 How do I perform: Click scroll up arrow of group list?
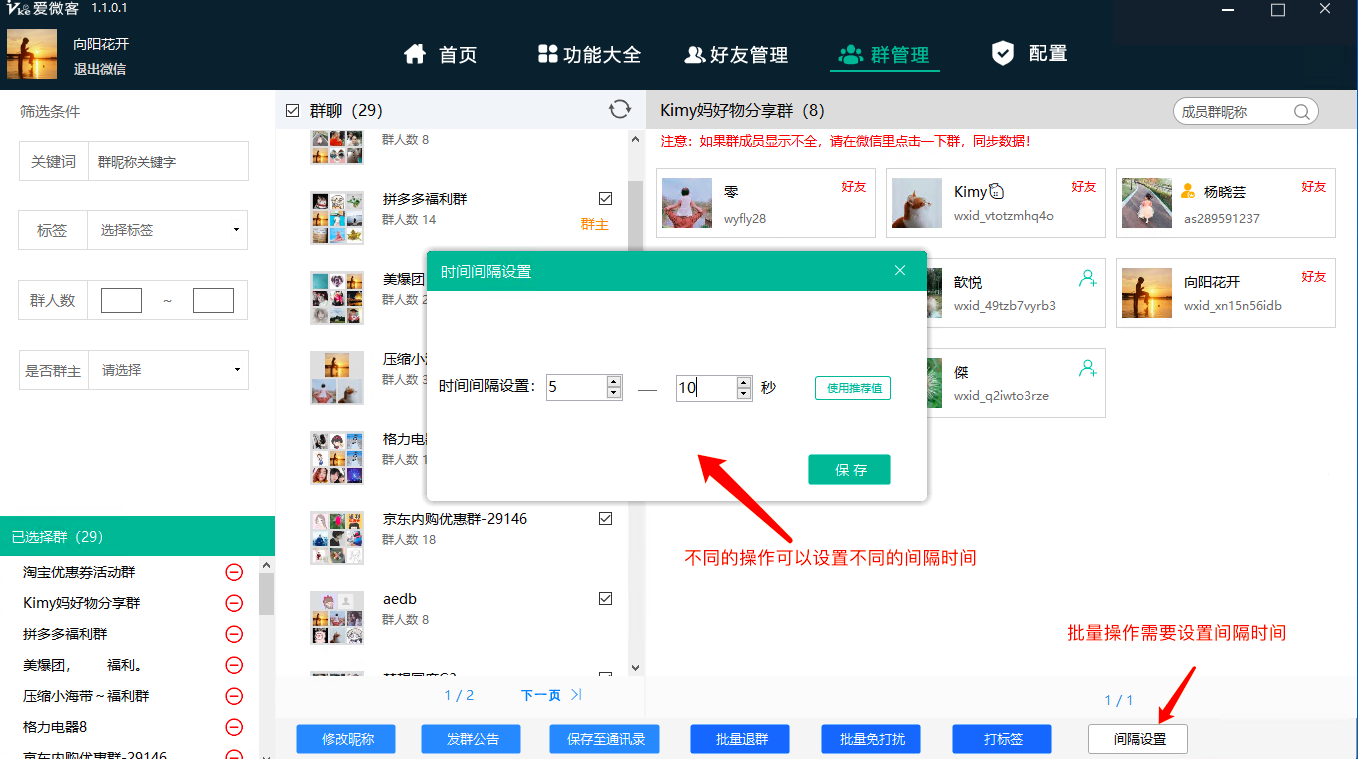(x=635, y=140)
